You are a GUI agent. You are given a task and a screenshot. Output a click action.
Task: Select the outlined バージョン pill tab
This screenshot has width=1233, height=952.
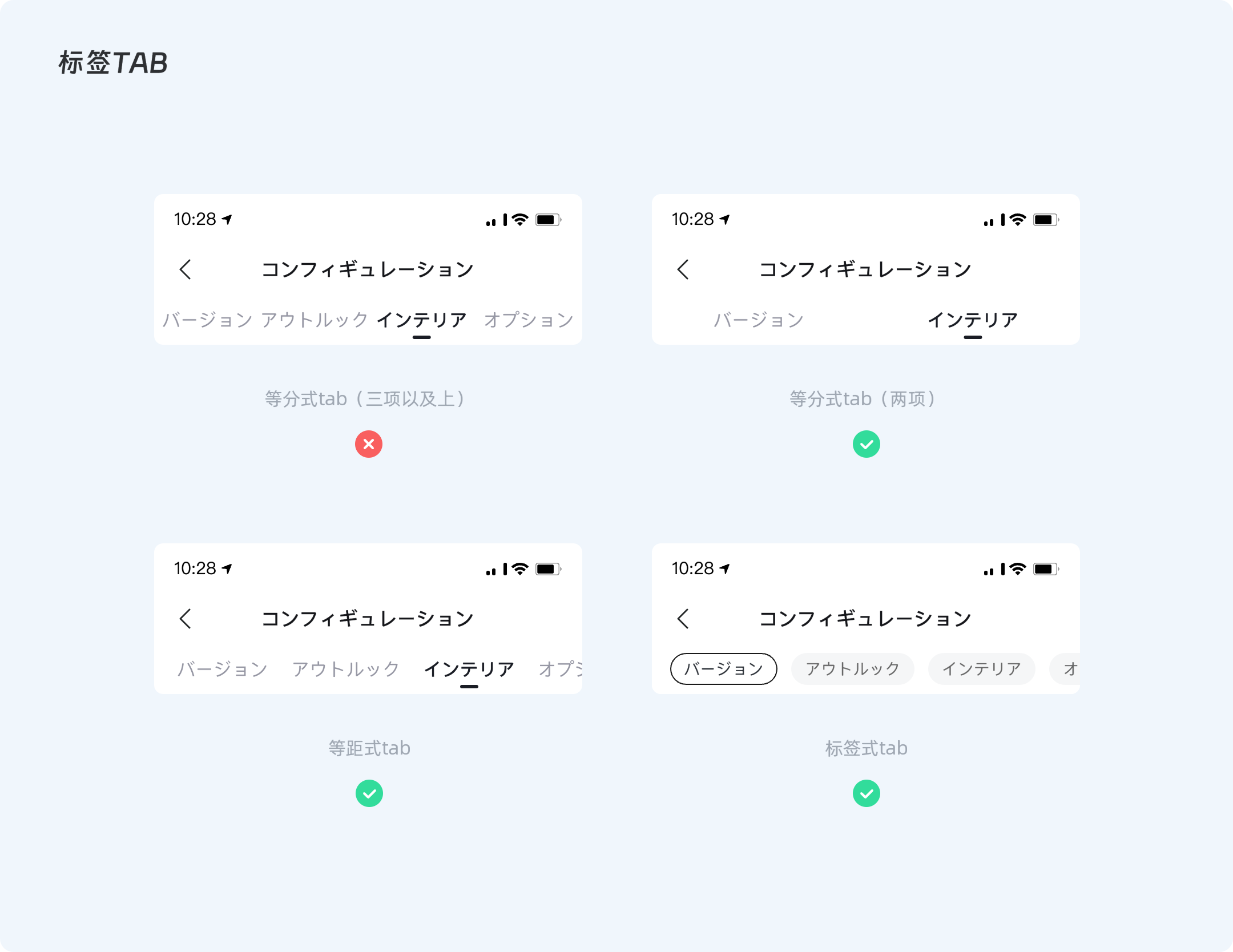tap(724, 669)
